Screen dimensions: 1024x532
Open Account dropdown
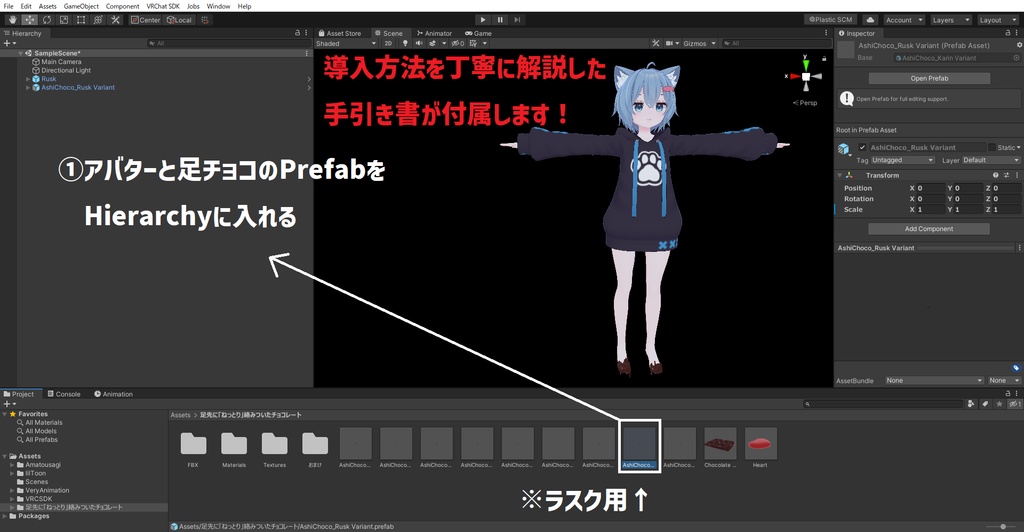coord(904,20)
